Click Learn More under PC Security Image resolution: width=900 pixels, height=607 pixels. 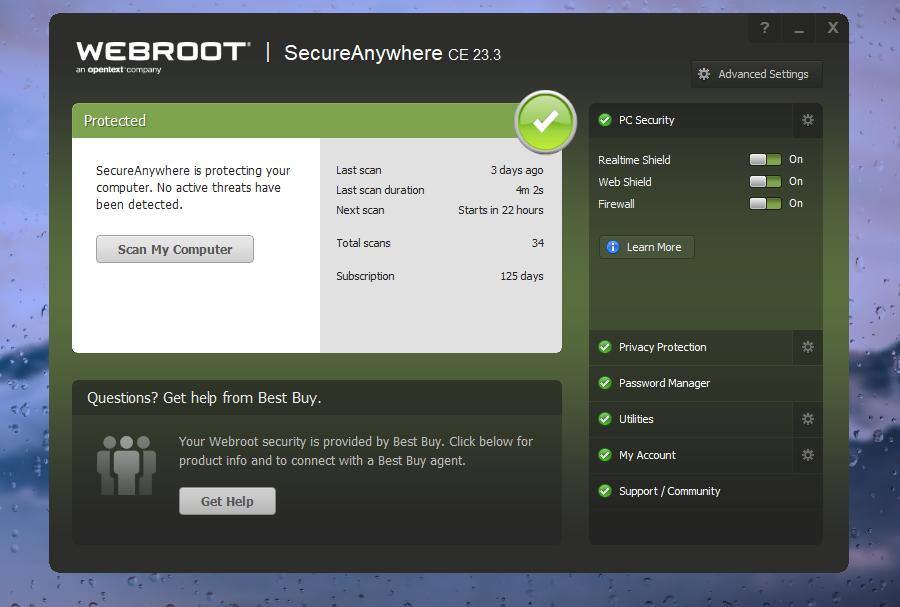[x=646, y=247]
